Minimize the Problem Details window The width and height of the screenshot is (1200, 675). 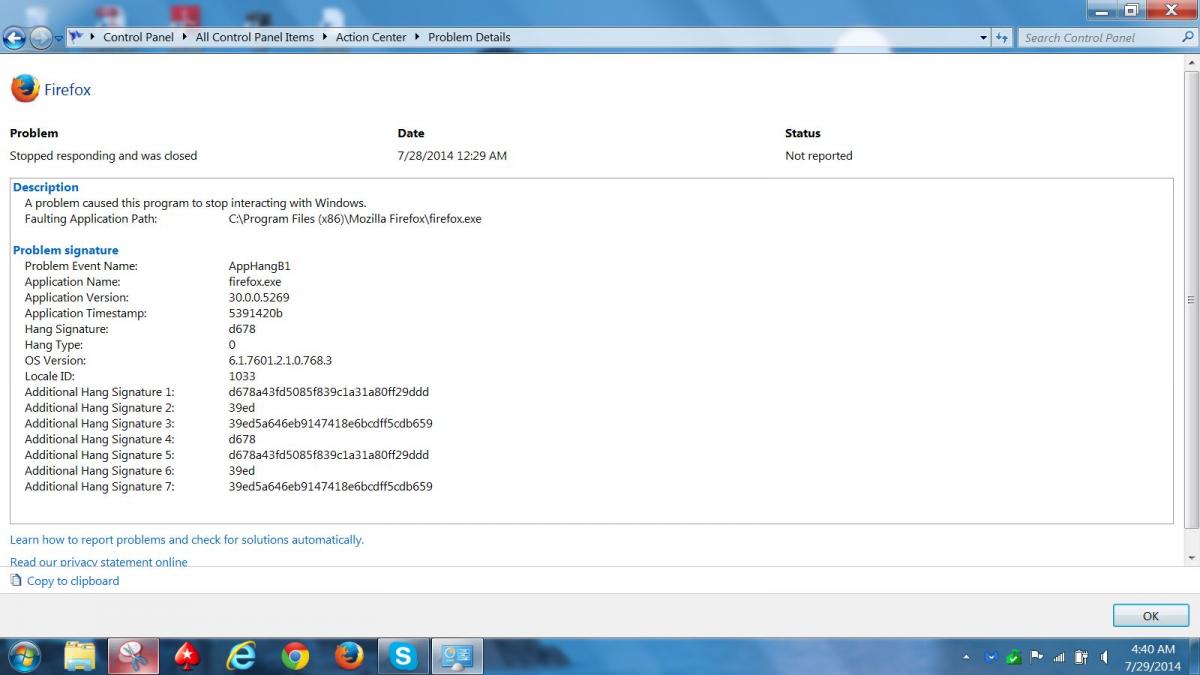point(1103,9)
